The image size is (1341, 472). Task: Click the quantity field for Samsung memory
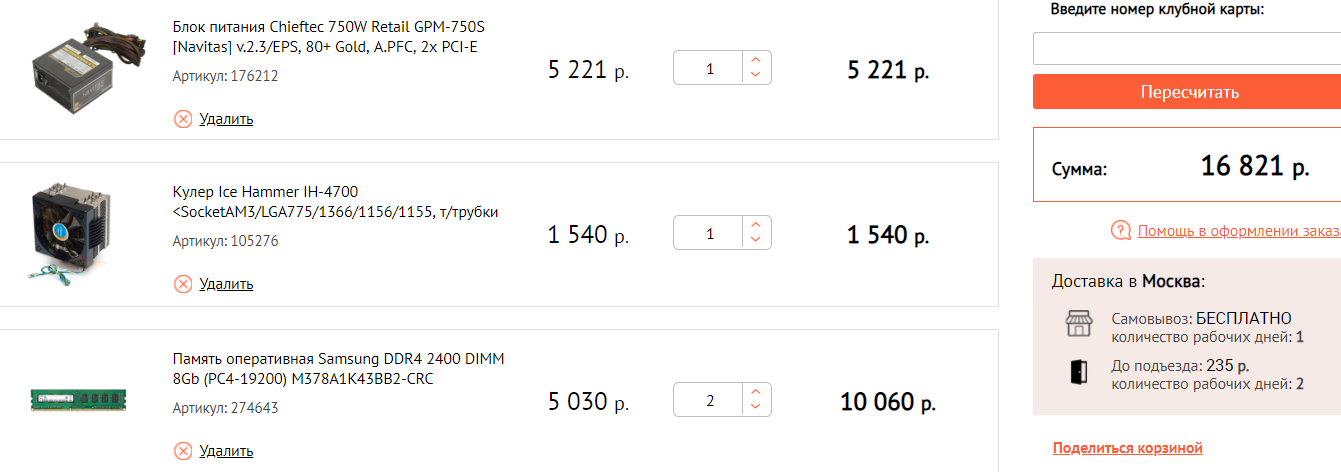(x=710, y=401)
